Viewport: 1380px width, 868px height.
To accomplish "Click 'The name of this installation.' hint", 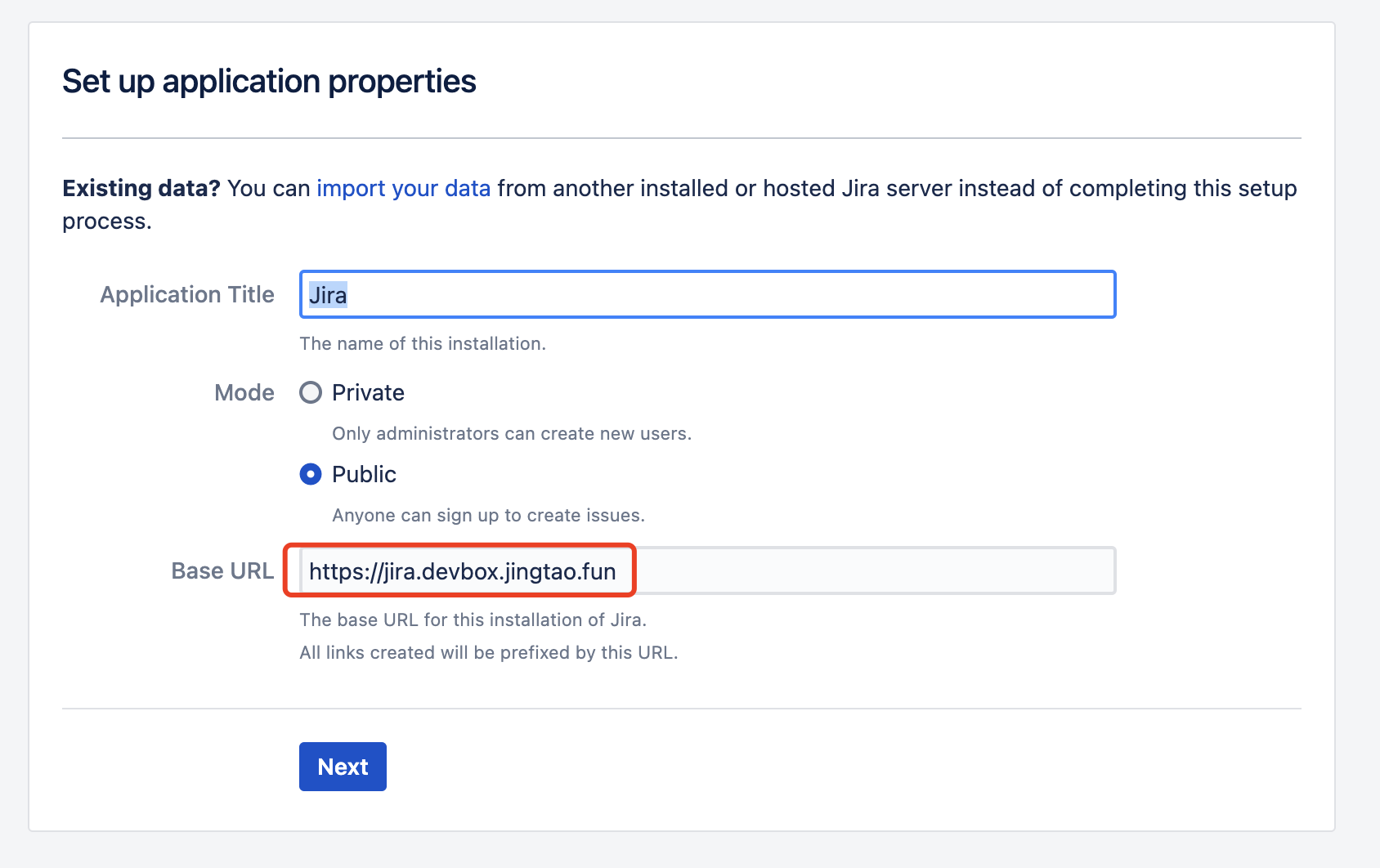I will 423,344.
